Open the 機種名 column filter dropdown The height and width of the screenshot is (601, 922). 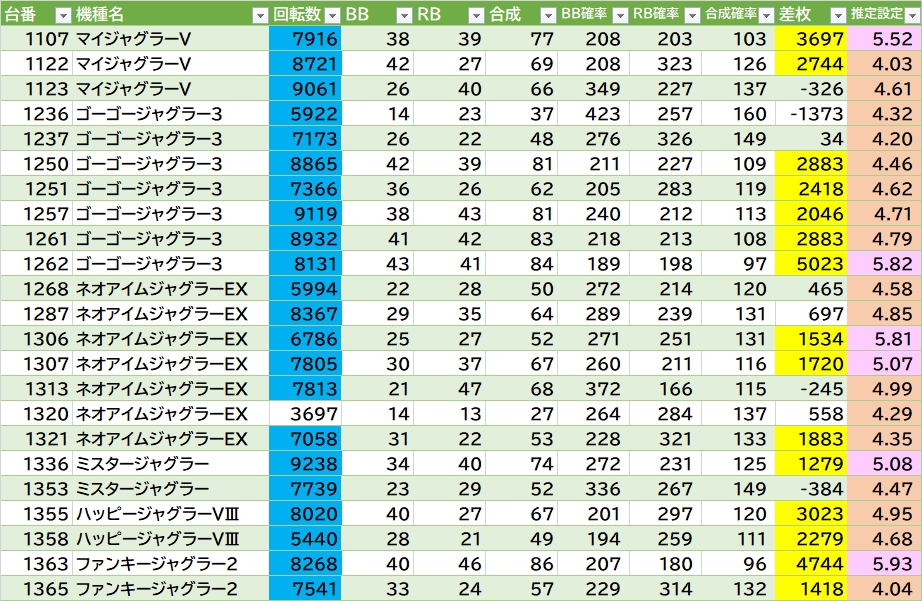(x=260, y=15)
